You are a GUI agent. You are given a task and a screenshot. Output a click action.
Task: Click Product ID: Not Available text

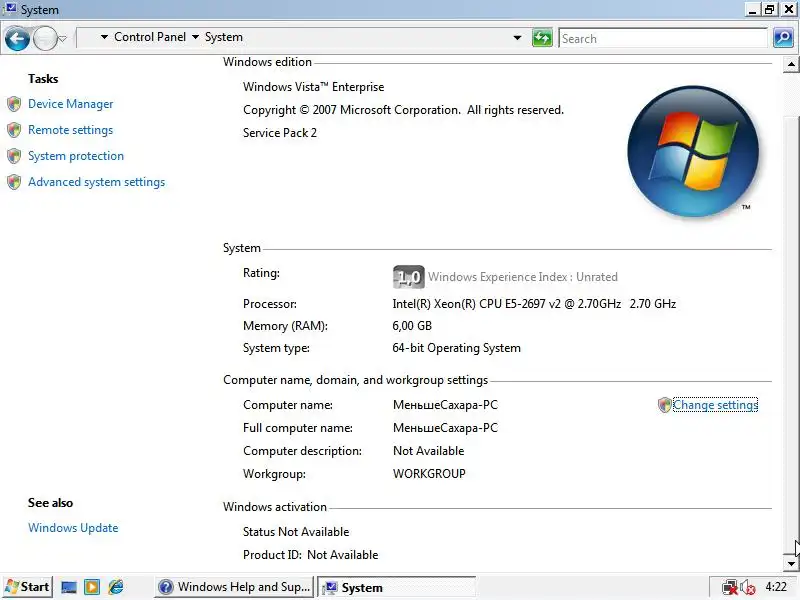coord(311,555)
